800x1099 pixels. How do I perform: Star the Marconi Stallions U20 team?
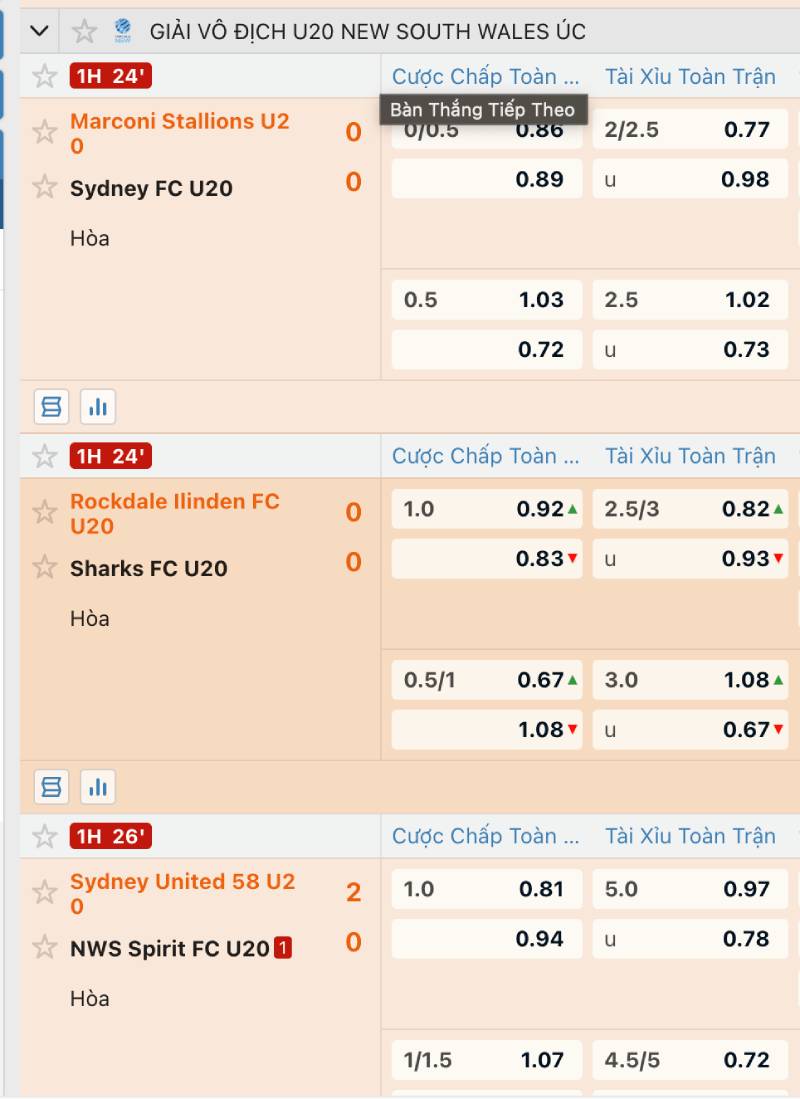click(x=45, y=132)
